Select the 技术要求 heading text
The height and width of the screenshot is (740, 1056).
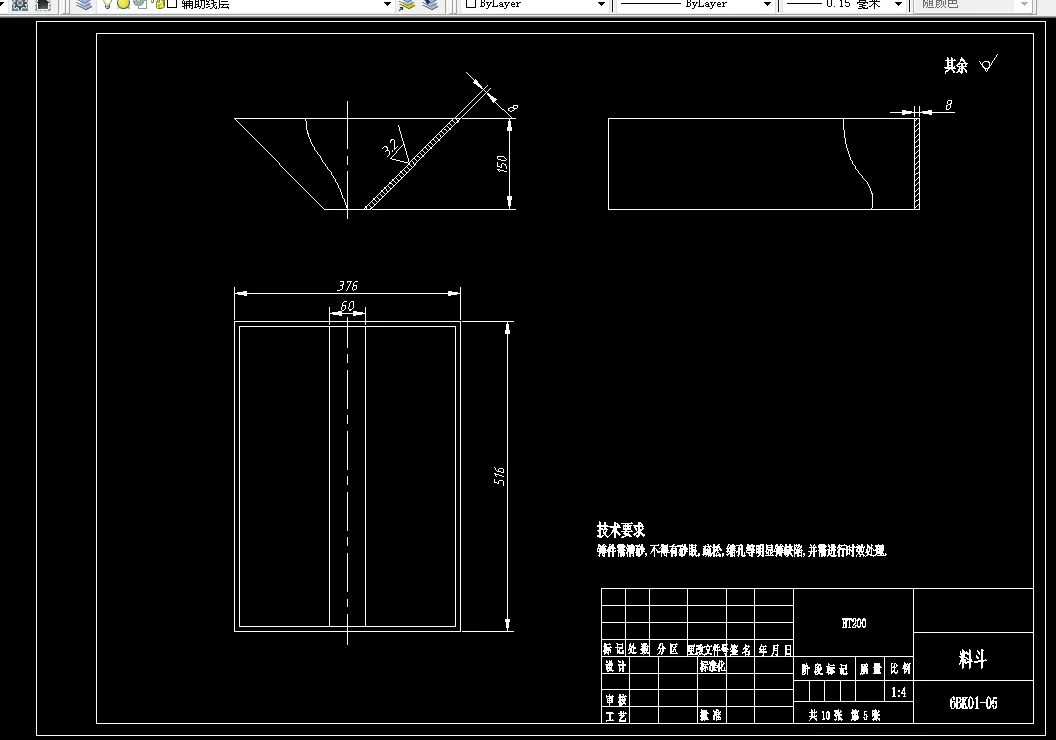620,530
